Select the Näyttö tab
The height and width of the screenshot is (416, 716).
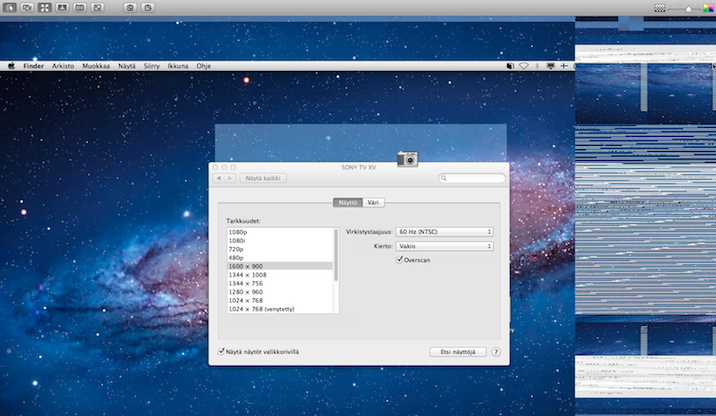tap(347, 202)
